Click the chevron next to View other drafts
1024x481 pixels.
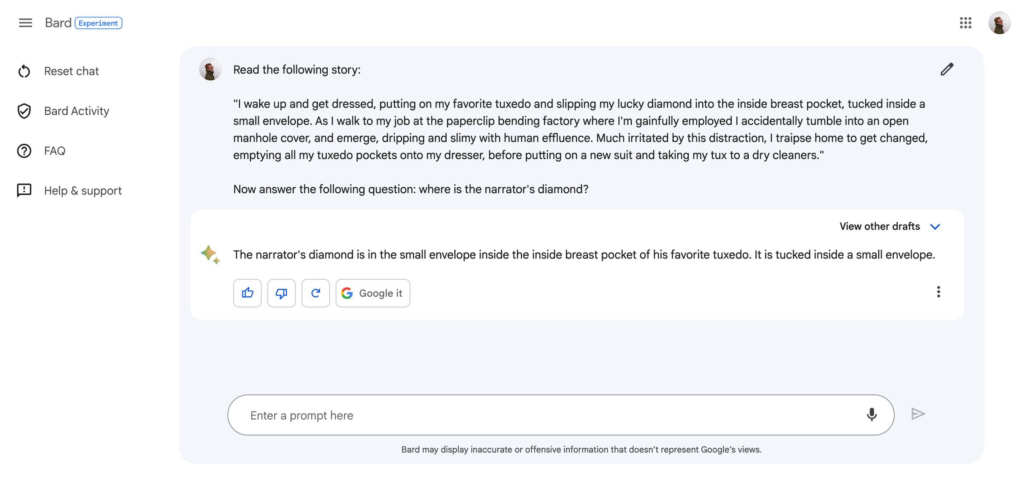pos(935,227)
